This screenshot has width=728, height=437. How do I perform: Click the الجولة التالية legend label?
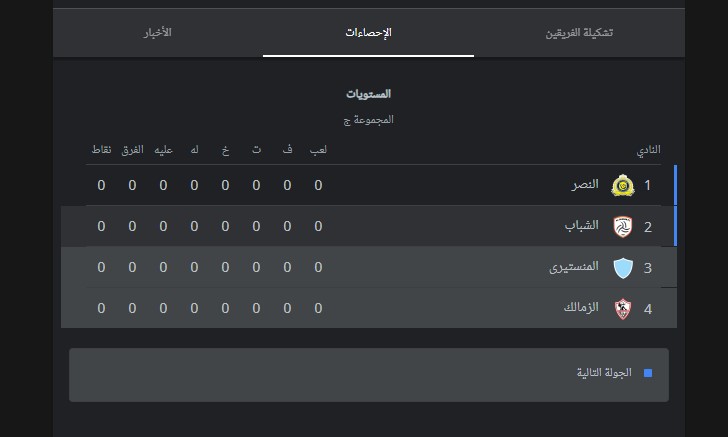[604, 373]
